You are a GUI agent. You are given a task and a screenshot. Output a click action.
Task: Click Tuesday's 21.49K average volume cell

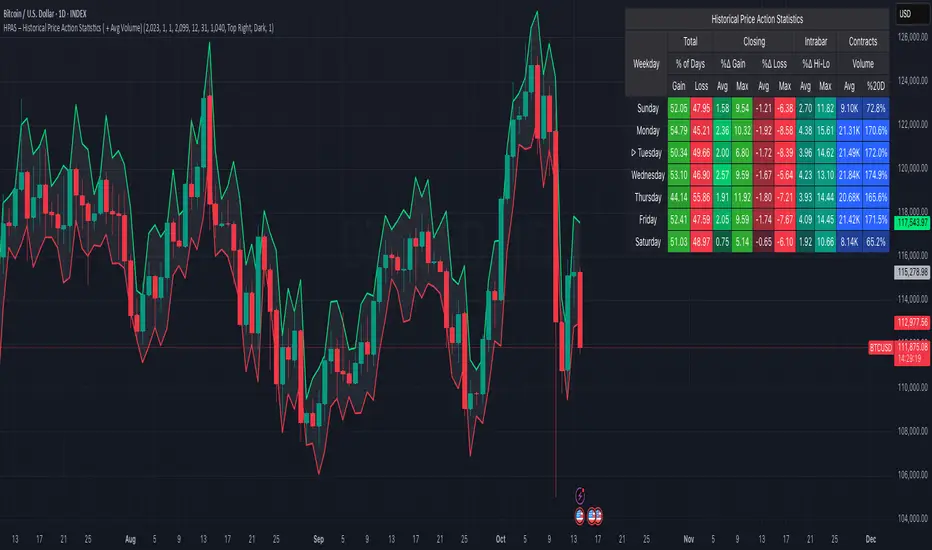849,153
